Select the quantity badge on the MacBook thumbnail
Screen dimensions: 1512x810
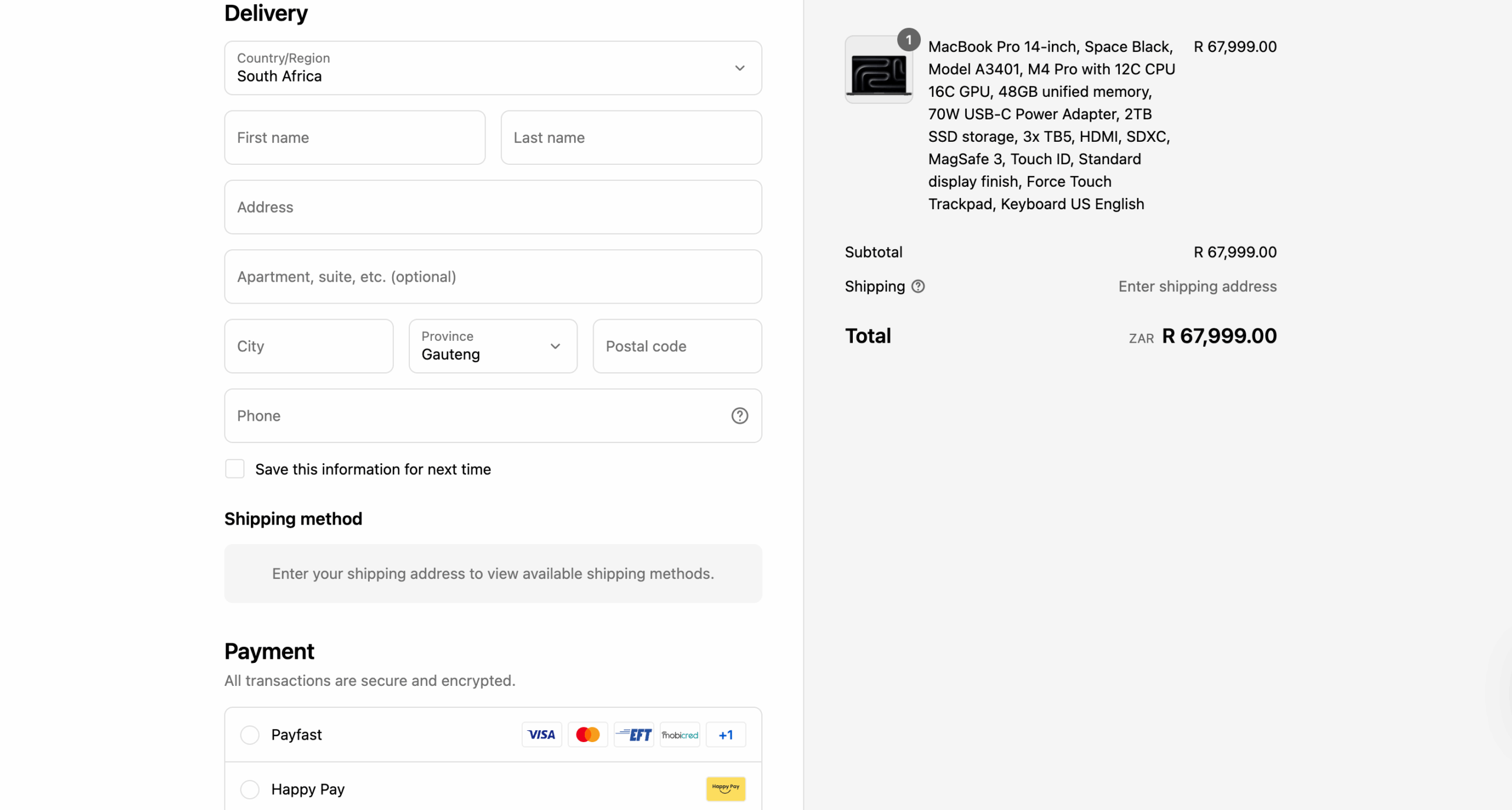(908, 40)
